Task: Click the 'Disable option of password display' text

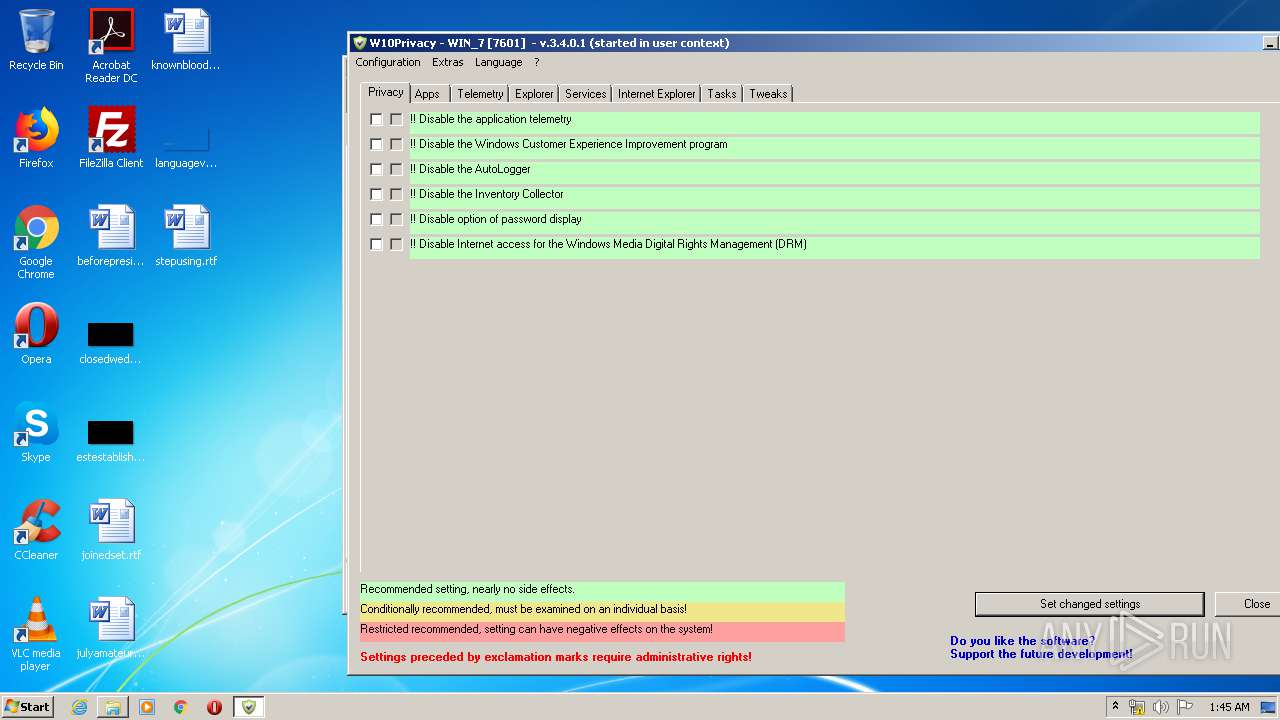Action: point(495,219)
